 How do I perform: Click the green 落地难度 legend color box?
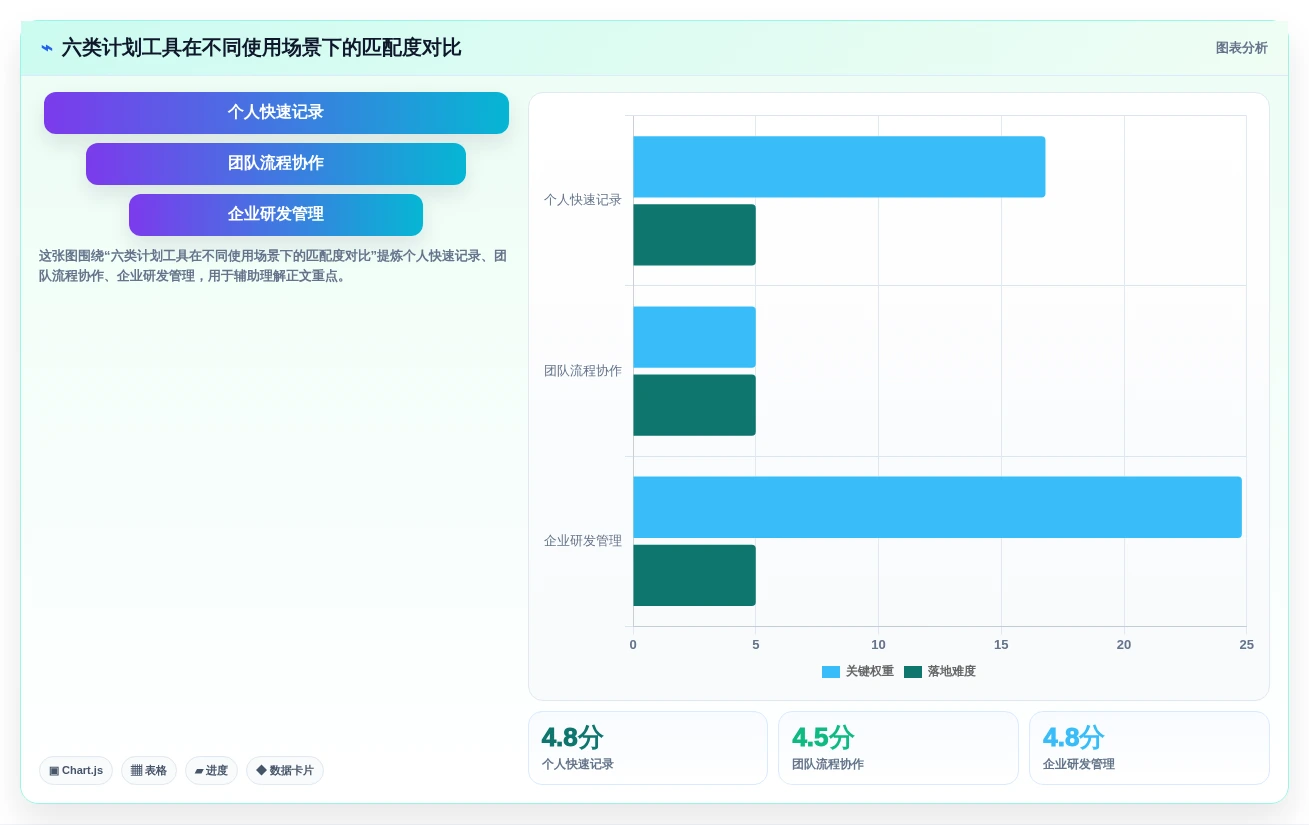pyautogui.click(x=913, y=672)
